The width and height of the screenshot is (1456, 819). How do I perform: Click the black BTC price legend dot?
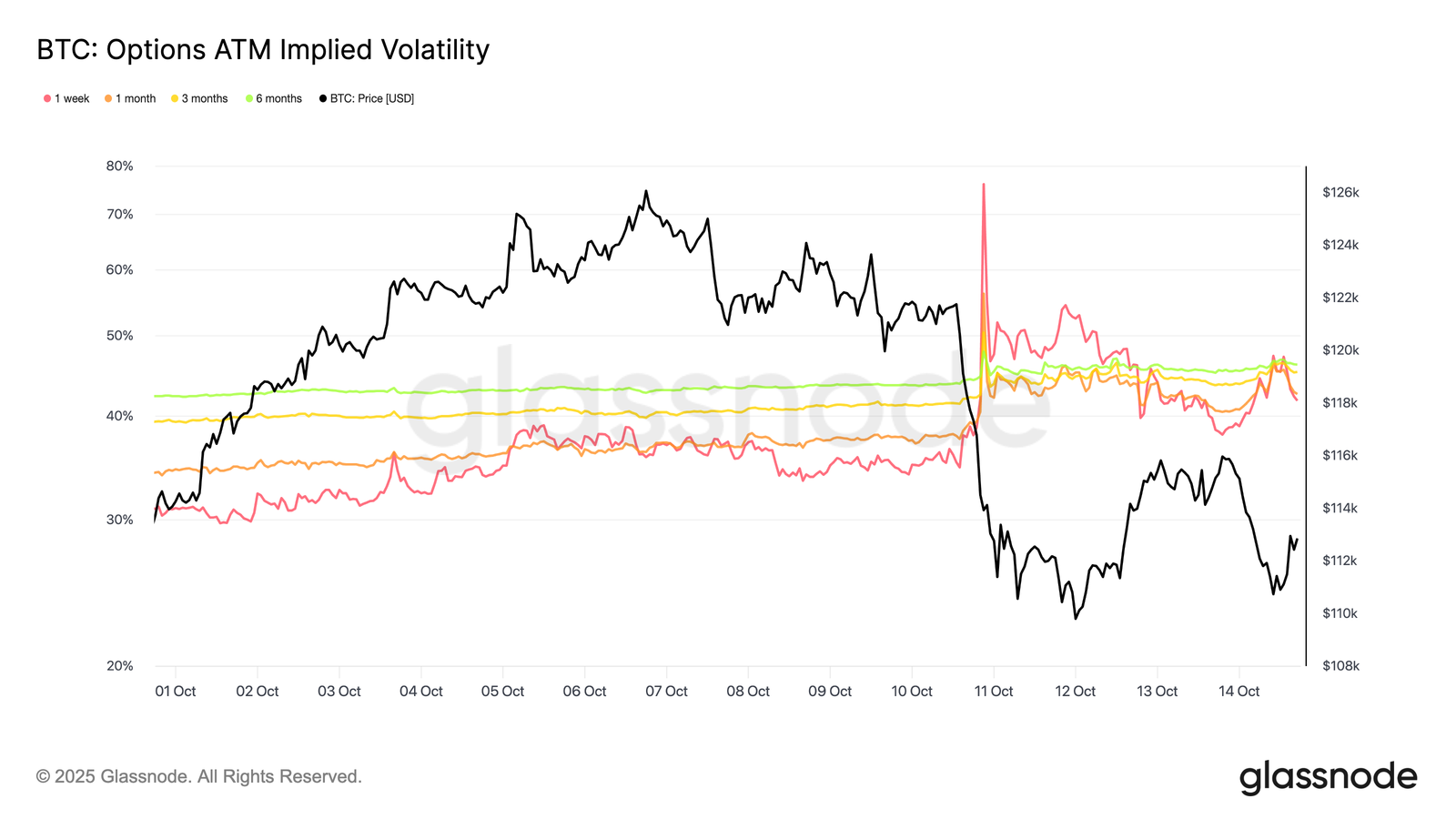coord(323,98)
